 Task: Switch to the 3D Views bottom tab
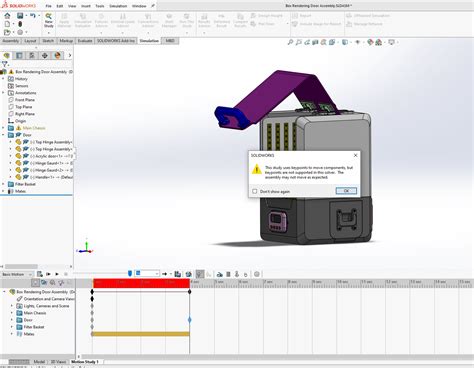(58, 362)
